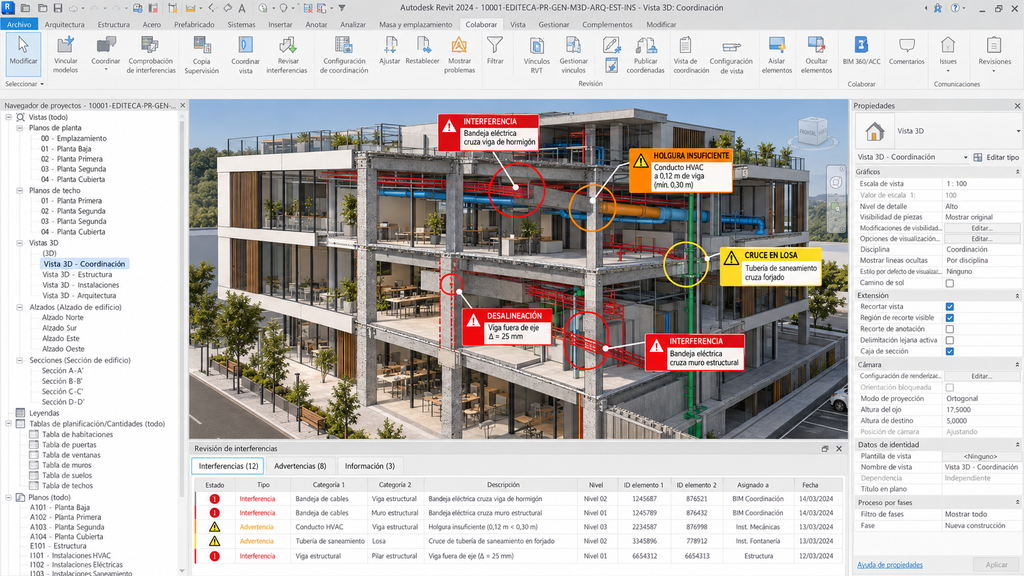Collapse Secciones (Sección de edificio) node

pos(20,360)
